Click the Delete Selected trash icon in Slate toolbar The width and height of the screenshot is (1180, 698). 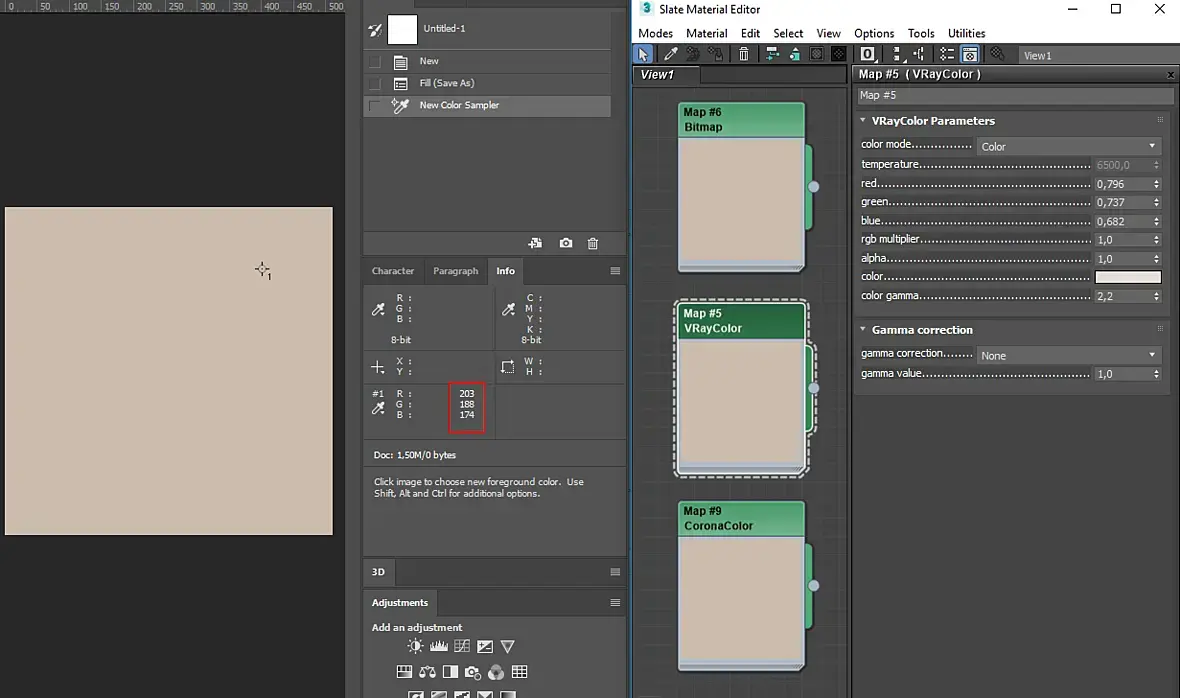(744, 54)
